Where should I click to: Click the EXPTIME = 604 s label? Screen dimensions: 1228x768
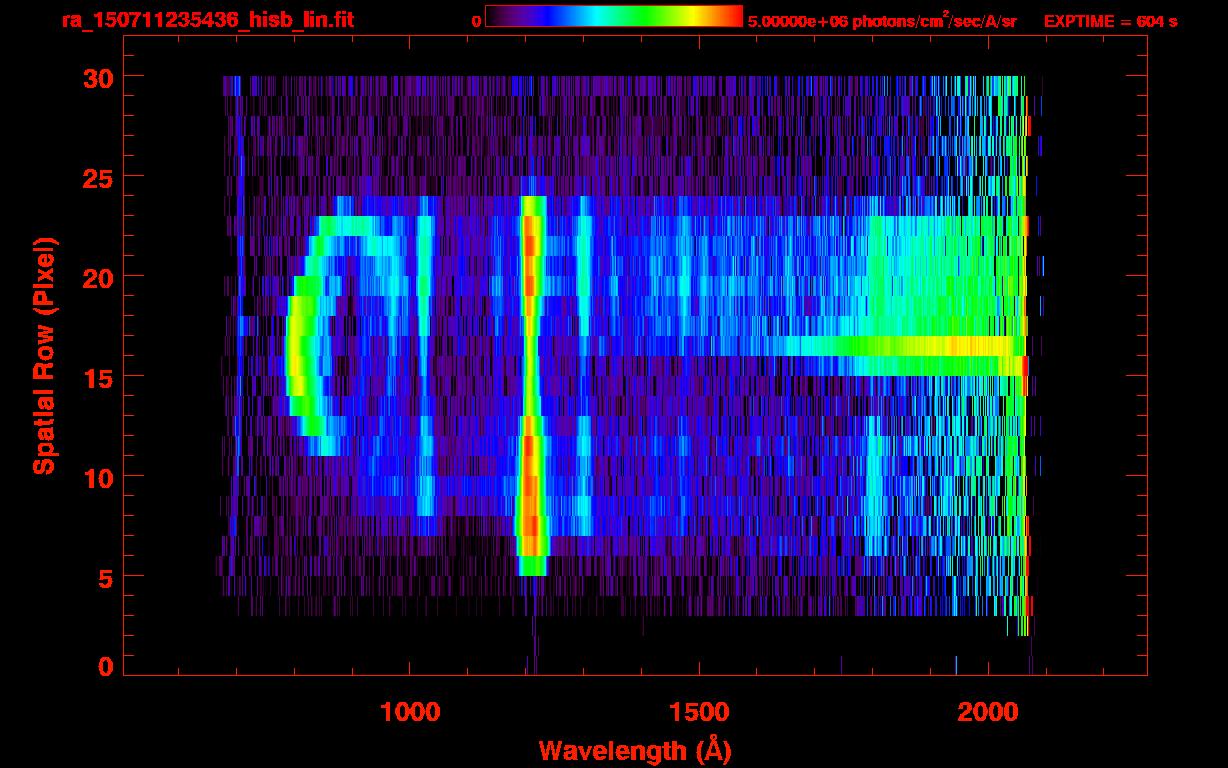point(1110,21)
